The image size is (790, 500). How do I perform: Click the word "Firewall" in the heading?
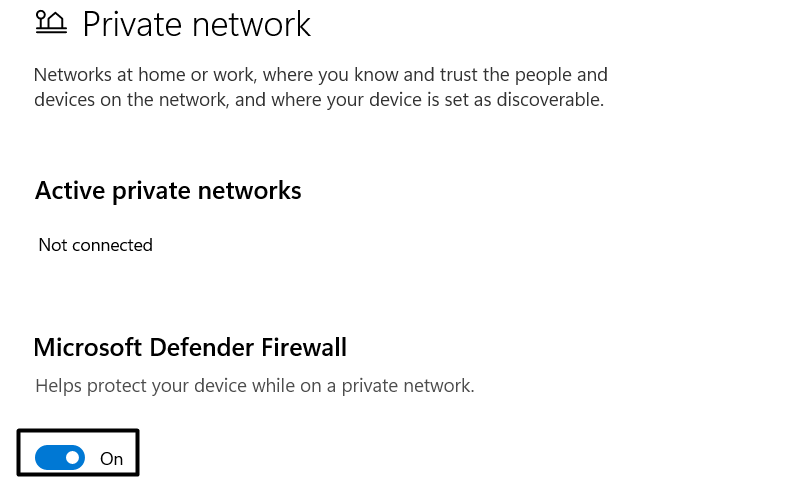(299, 347)
